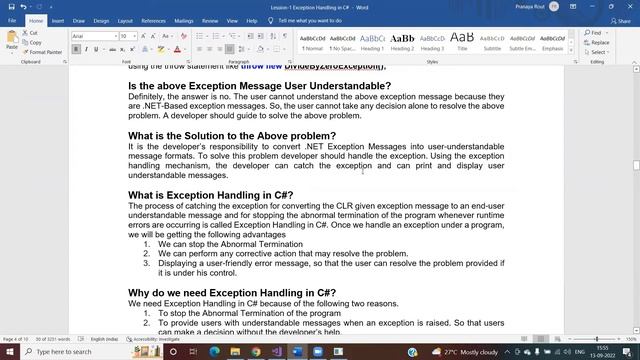Open Task View on the taskbar
Screen dimensions: 640x360
(x=193, y=351)
